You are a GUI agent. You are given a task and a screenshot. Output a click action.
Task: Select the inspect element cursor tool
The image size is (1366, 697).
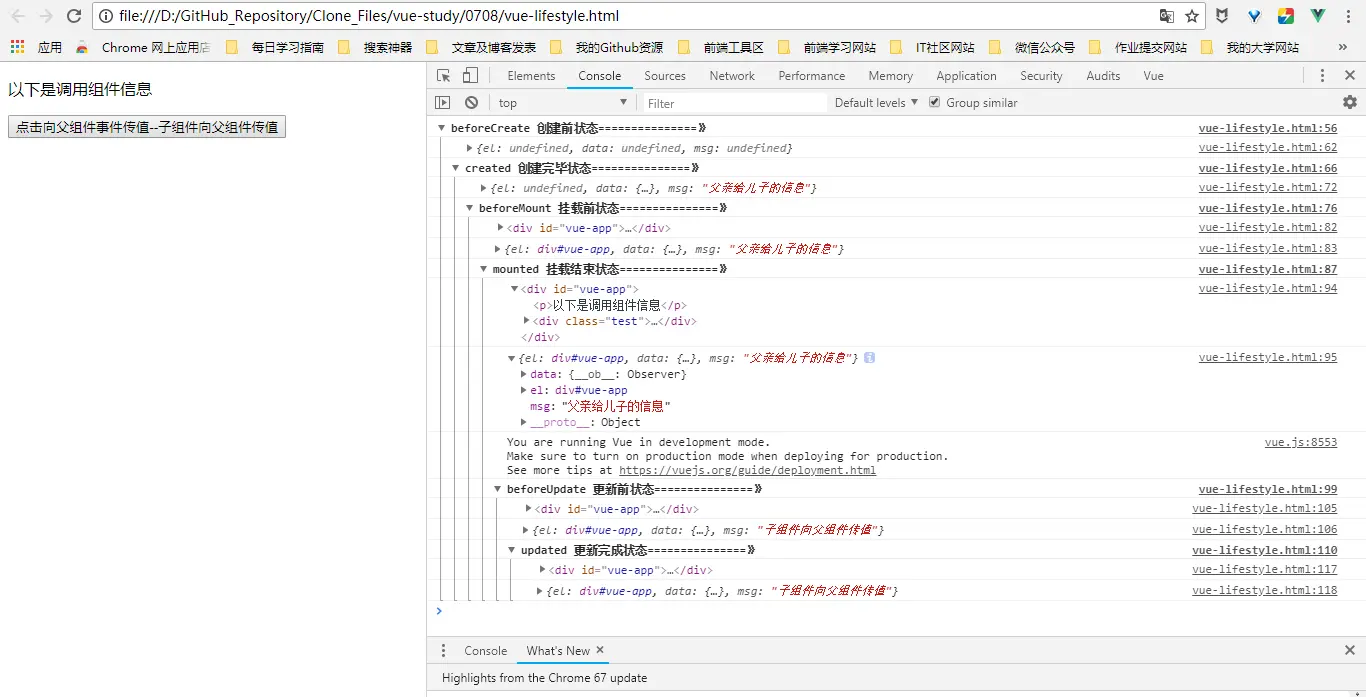442,75
